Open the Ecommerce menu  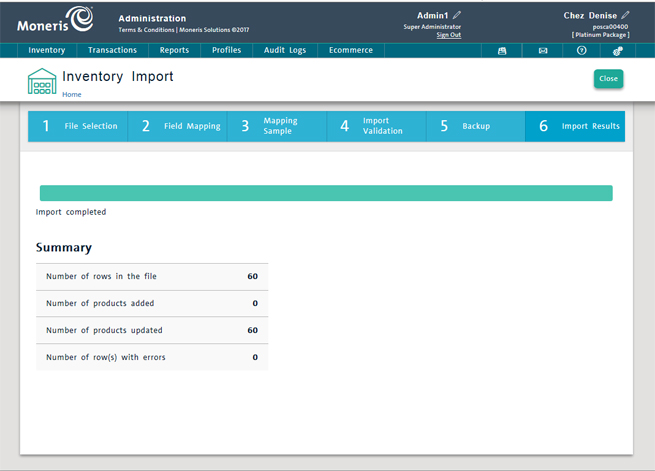pyautogui.click(x=351, y=50)
